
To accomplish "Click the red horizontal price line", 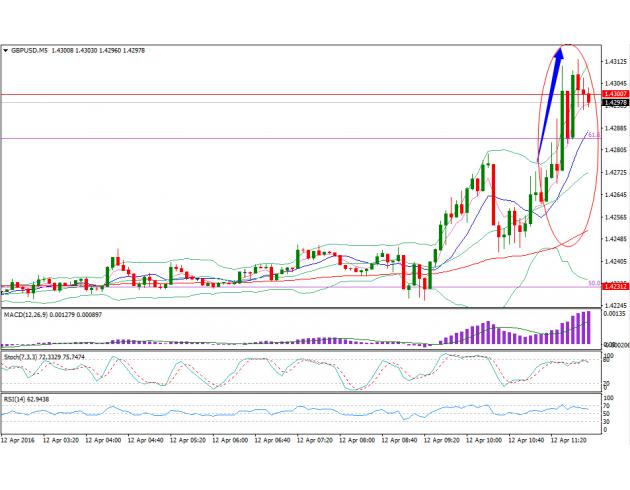I will [x=300, y=95].
